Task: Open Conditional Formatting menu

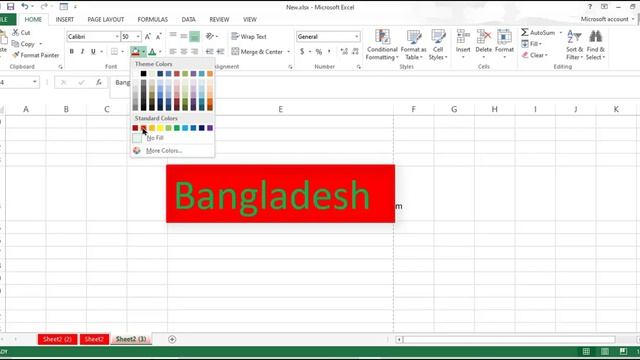Action: (x=382, y=45)
